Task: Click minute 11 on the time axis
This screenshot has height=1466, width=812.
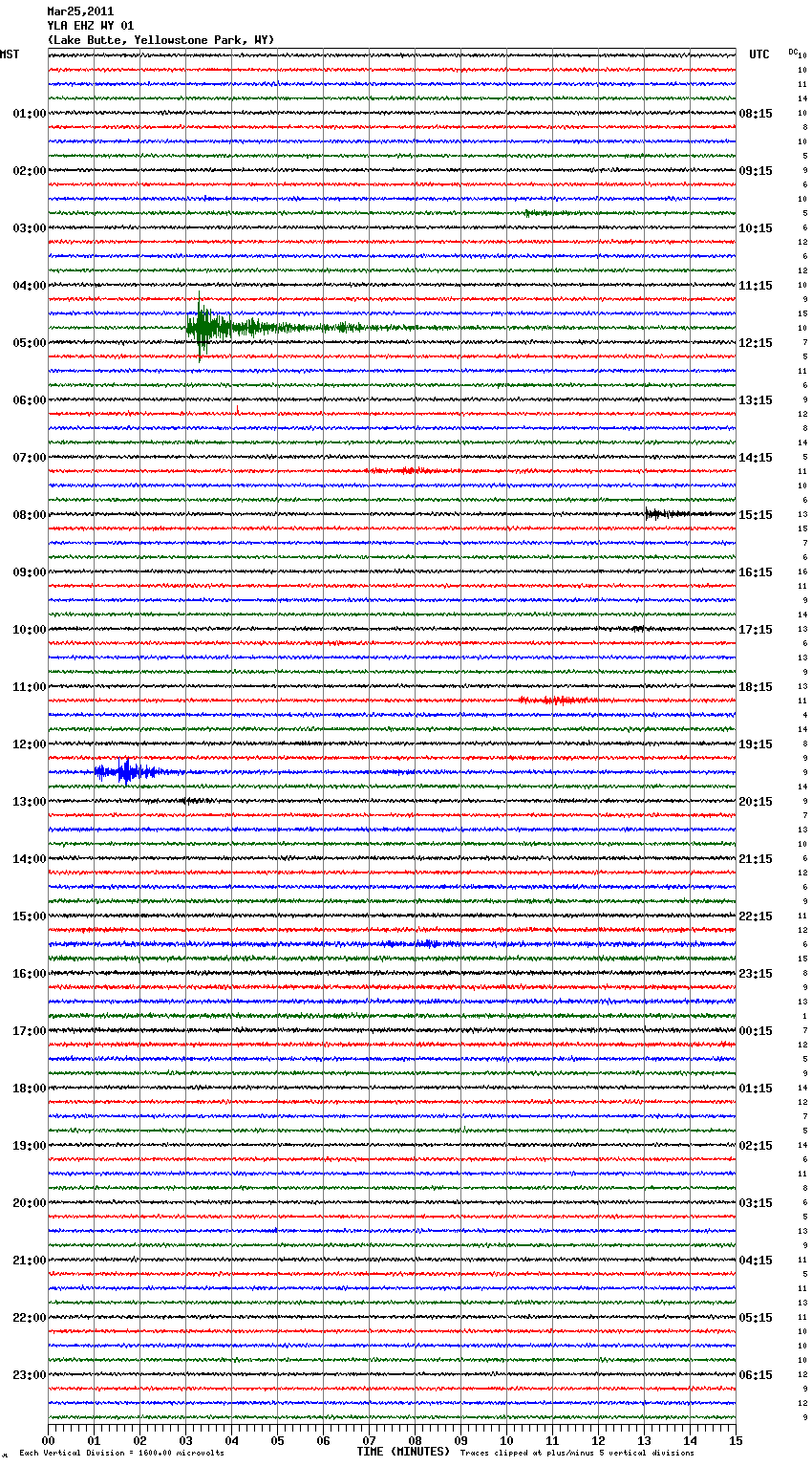Action: coord(552,1440)
